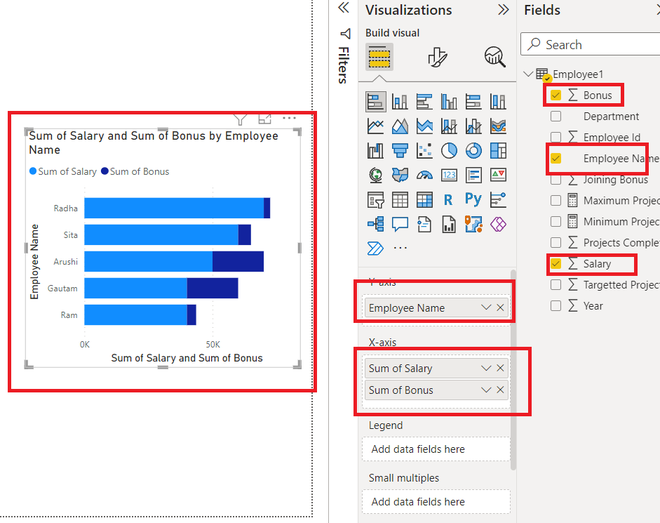Pick the 100% stacked bar chart visual
The height and width of the screenshot is (523, 660).
click(x=474, y=101)
